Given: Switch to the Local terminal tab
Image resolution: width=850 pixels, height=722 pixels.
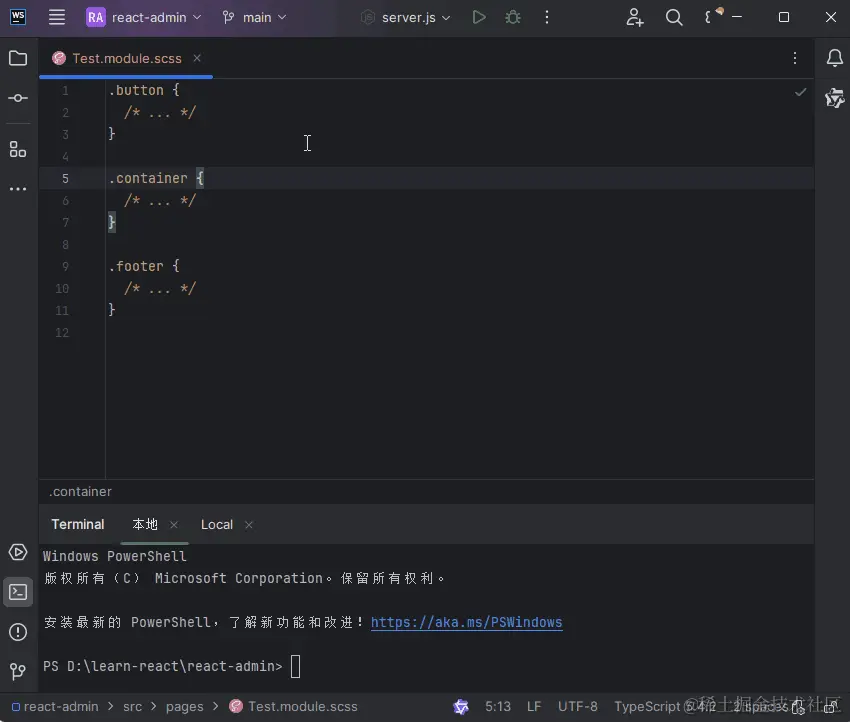Looking at the screenshot, I should tap(217, 525).
